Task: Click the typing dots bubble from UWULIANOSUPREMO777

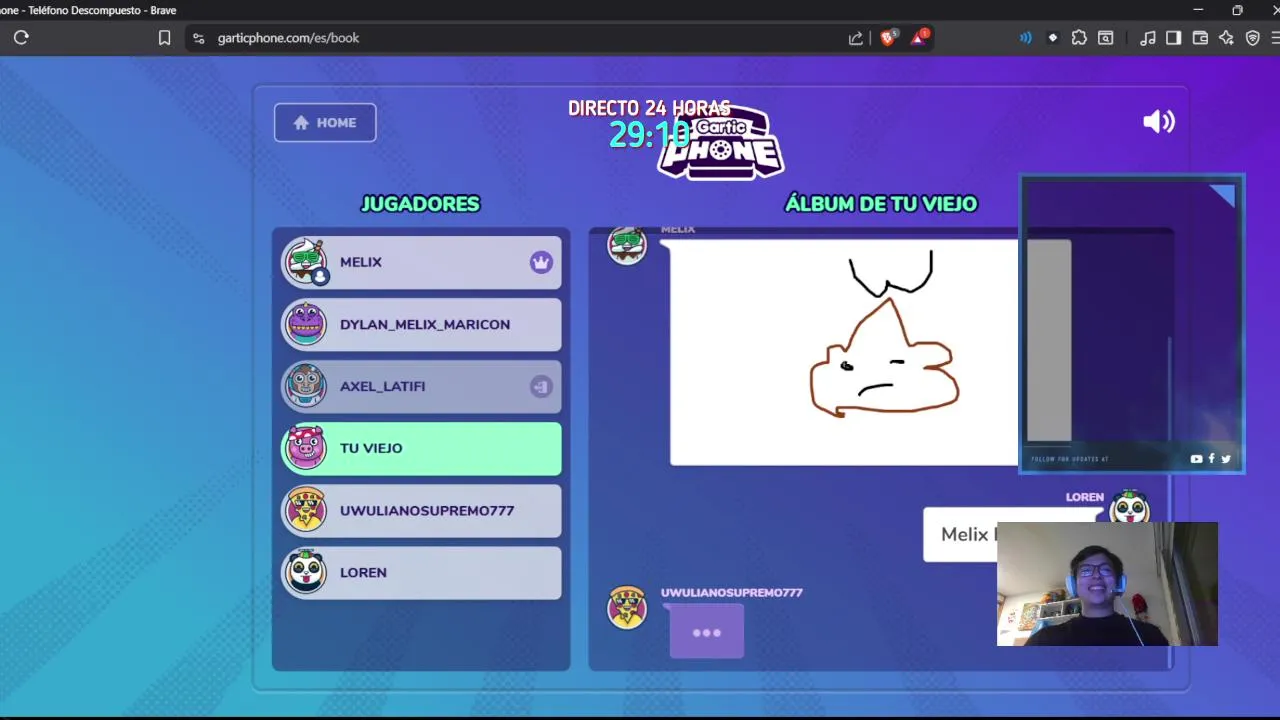Action: [707, 632]
